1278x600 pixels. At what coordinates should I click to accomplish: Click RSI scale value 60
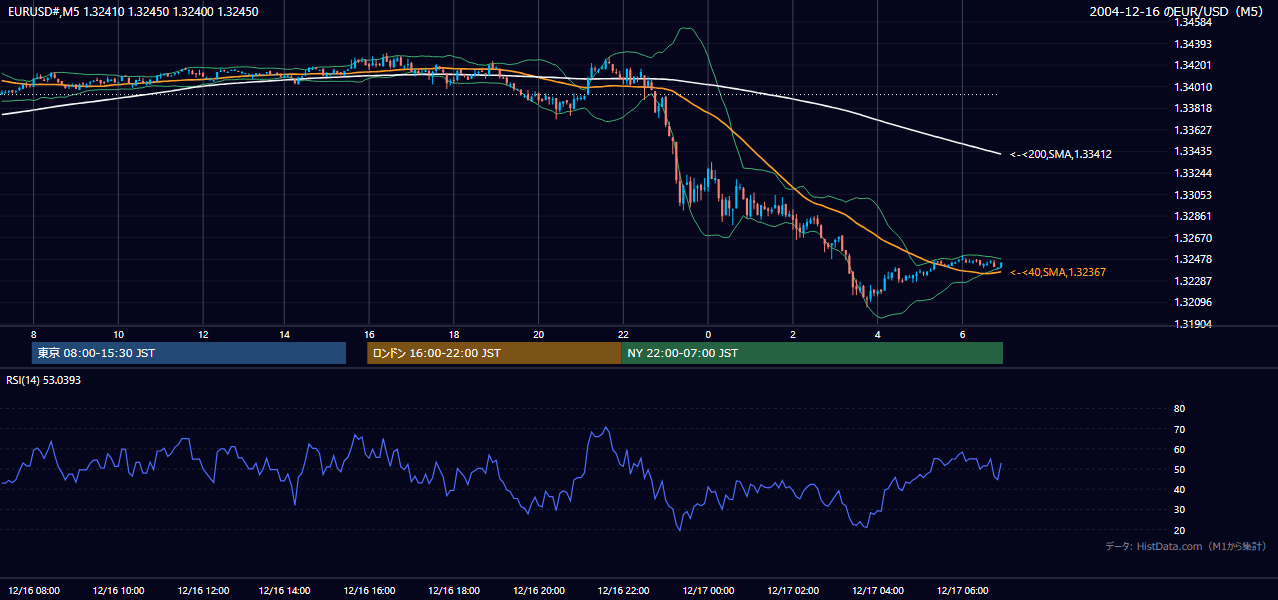point(1179,449)
